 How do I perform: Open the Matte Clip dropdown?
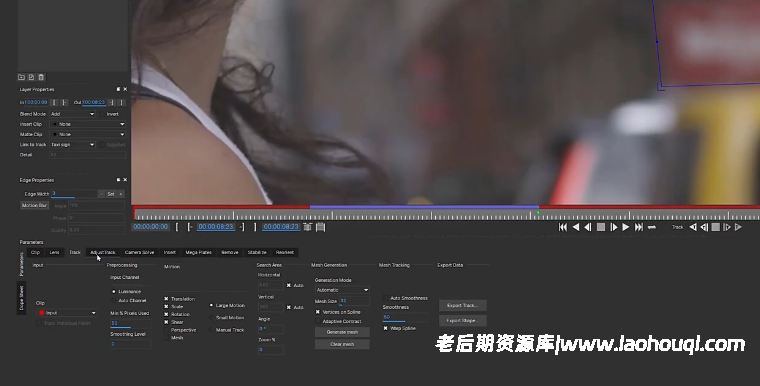click(x=88, y=134)
